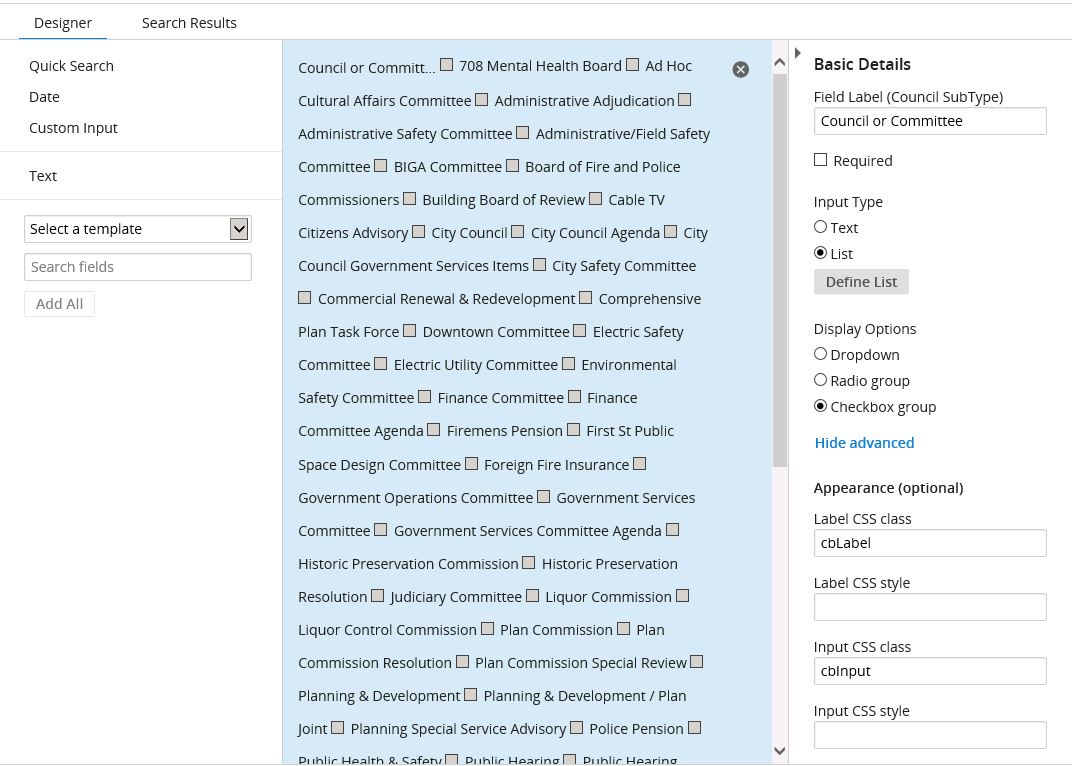Edit the Input CSS class field
The image size is (1072, 766).
pyautogui.click(x=930, y=671)
